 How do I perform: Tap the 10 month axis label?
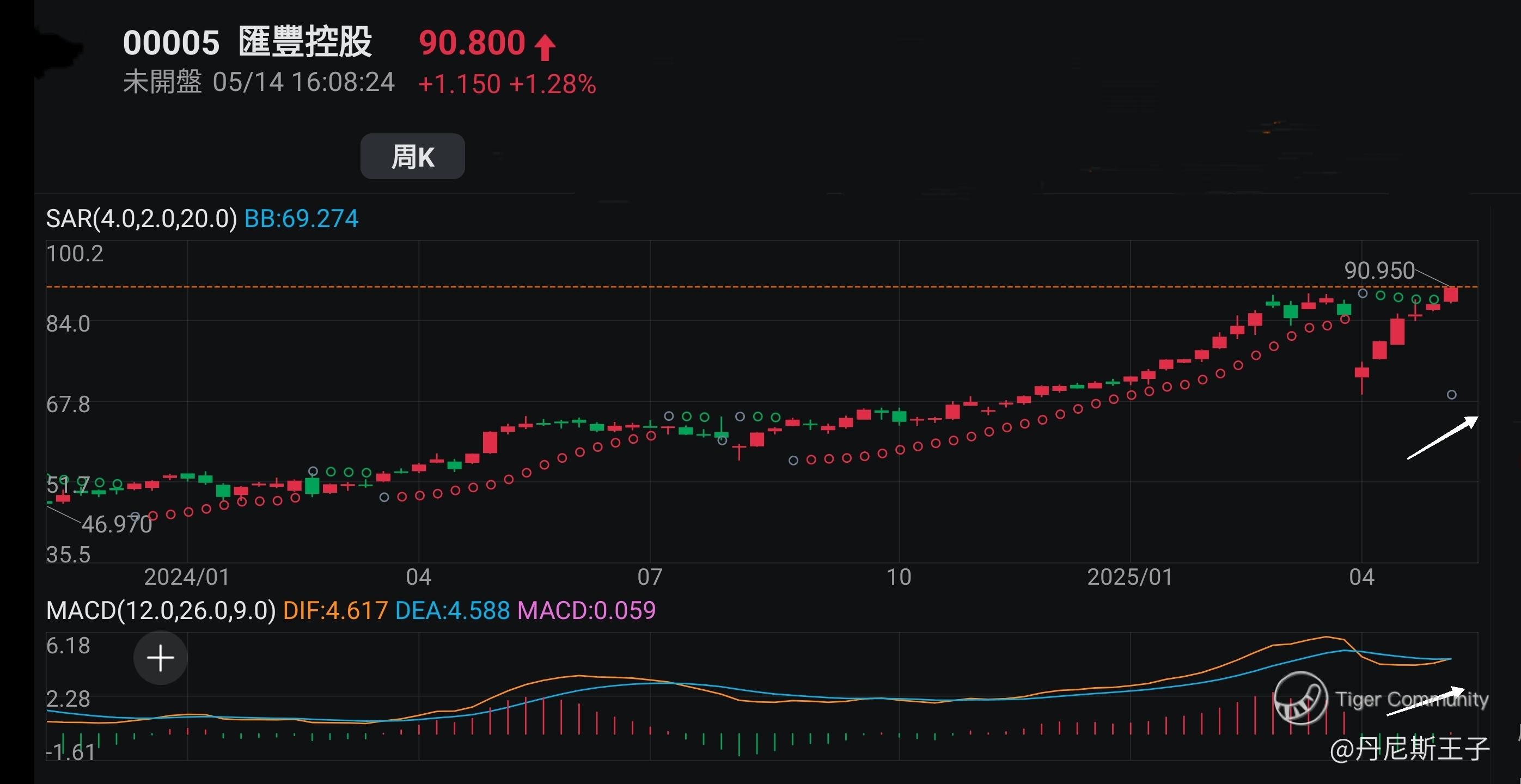(x=899, y=577)
